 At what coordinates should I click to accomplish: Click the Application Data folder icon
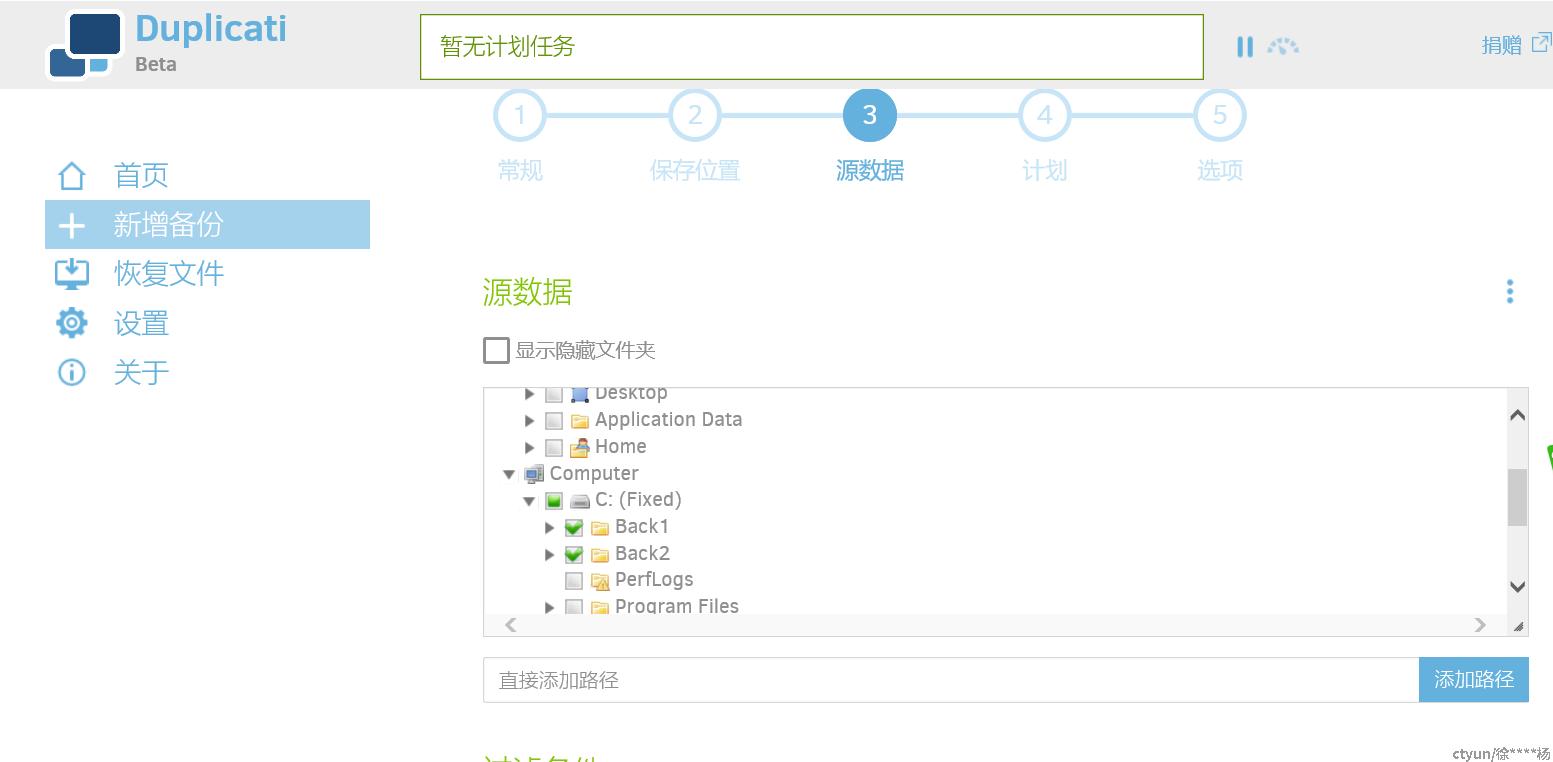580,421
